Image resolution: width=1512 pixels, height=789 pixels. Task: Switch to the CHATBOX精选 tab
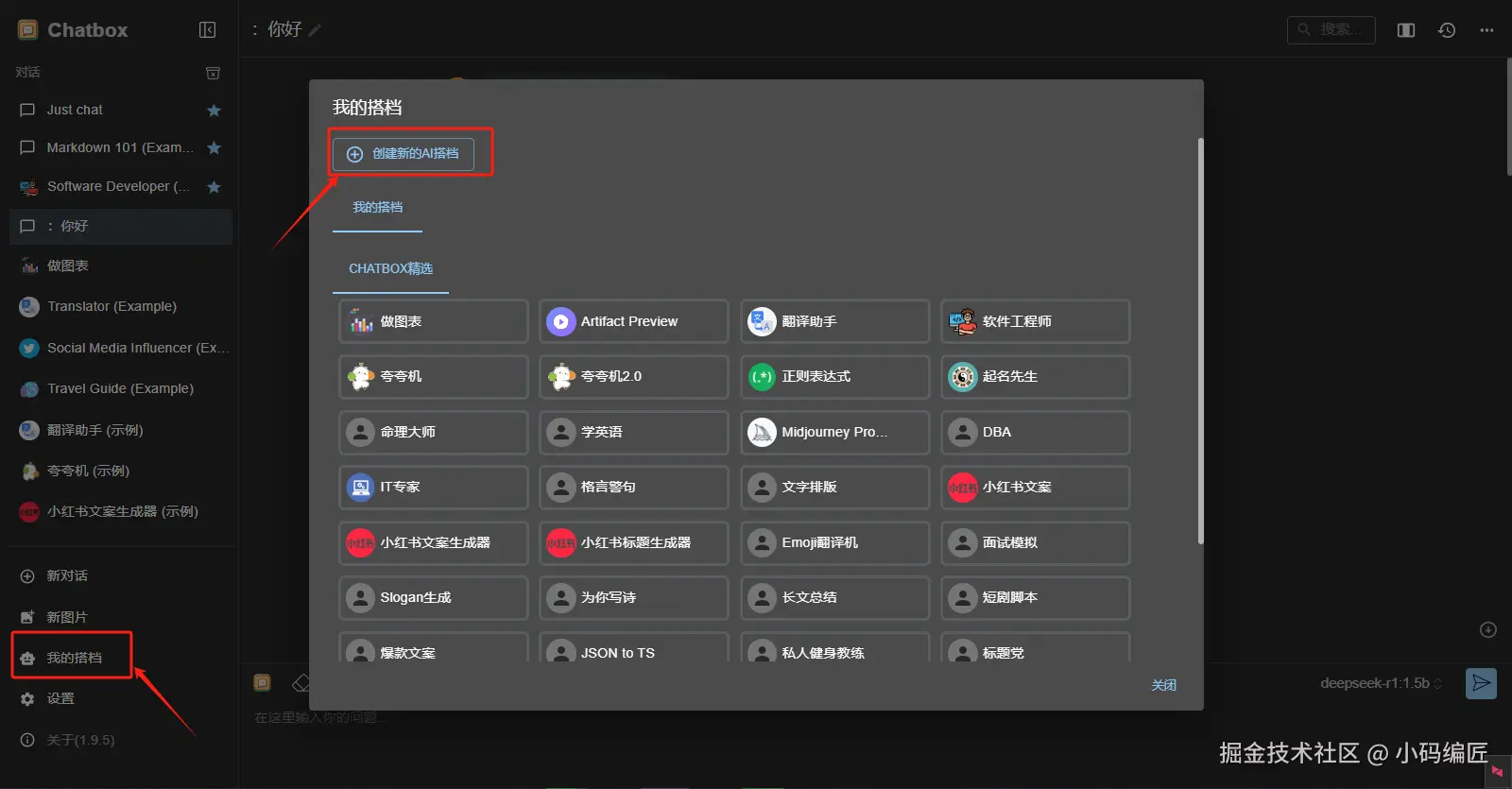390,269
